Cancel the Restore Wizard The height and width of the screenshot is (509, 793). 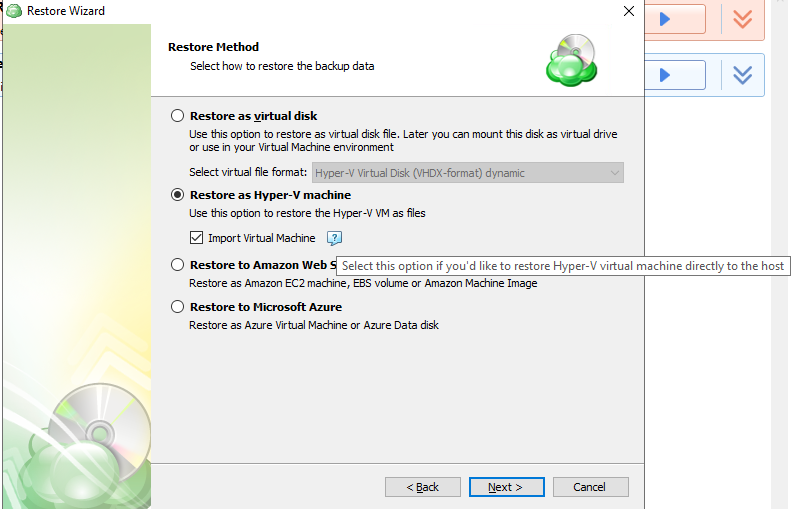tap(590, 487)
